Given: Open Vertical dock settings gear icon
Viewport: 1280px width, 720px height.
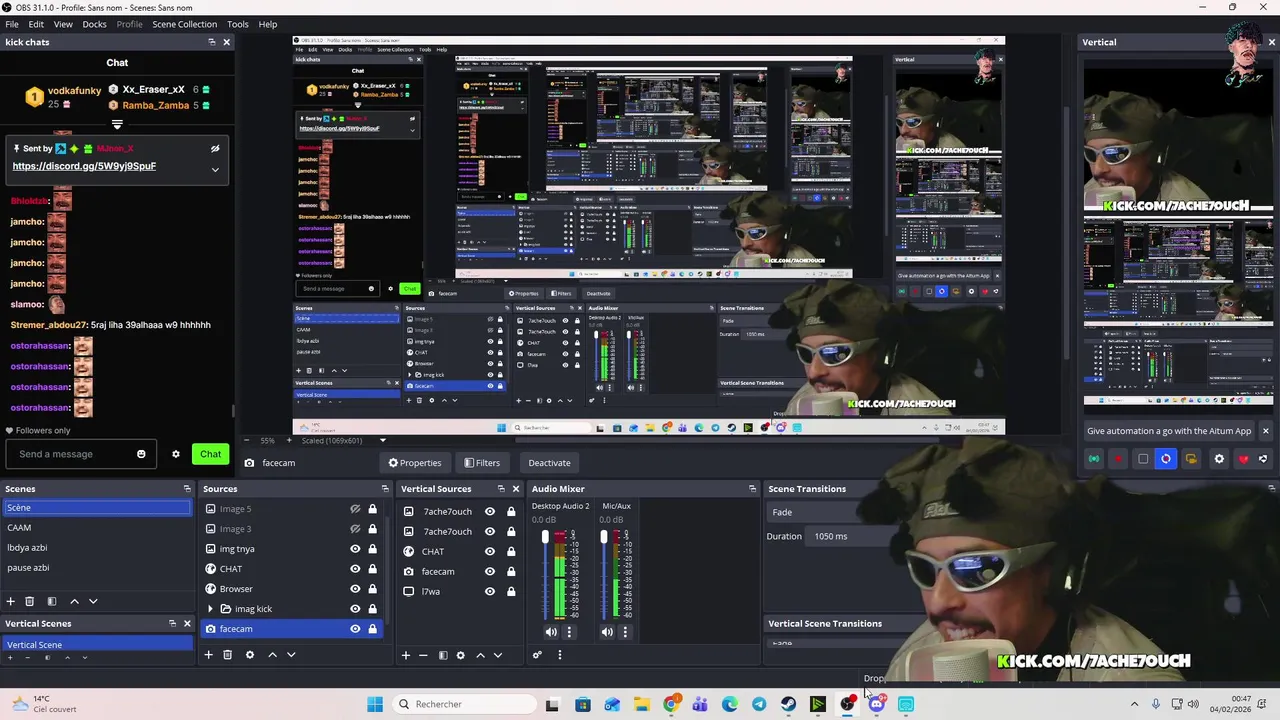Looking at the screenshot, I should 1218,459.
